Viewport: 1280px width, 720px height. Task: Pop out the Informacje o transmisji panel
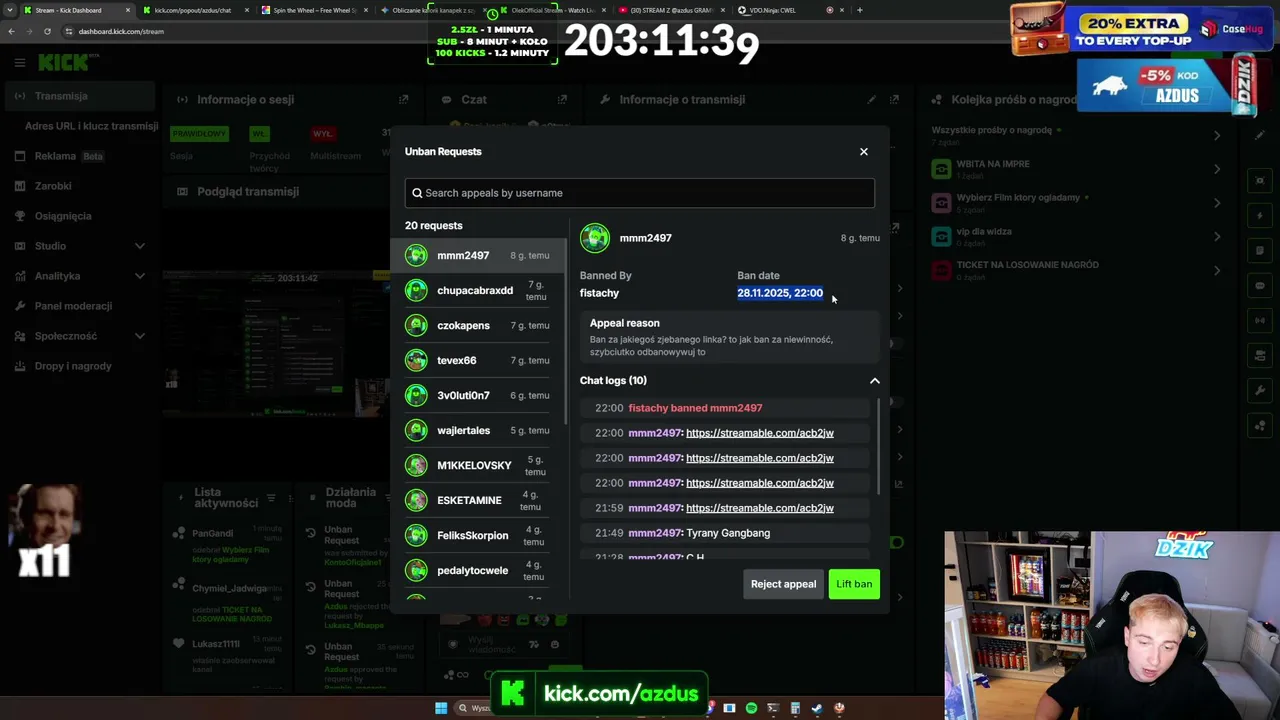(x=894, y=100)
